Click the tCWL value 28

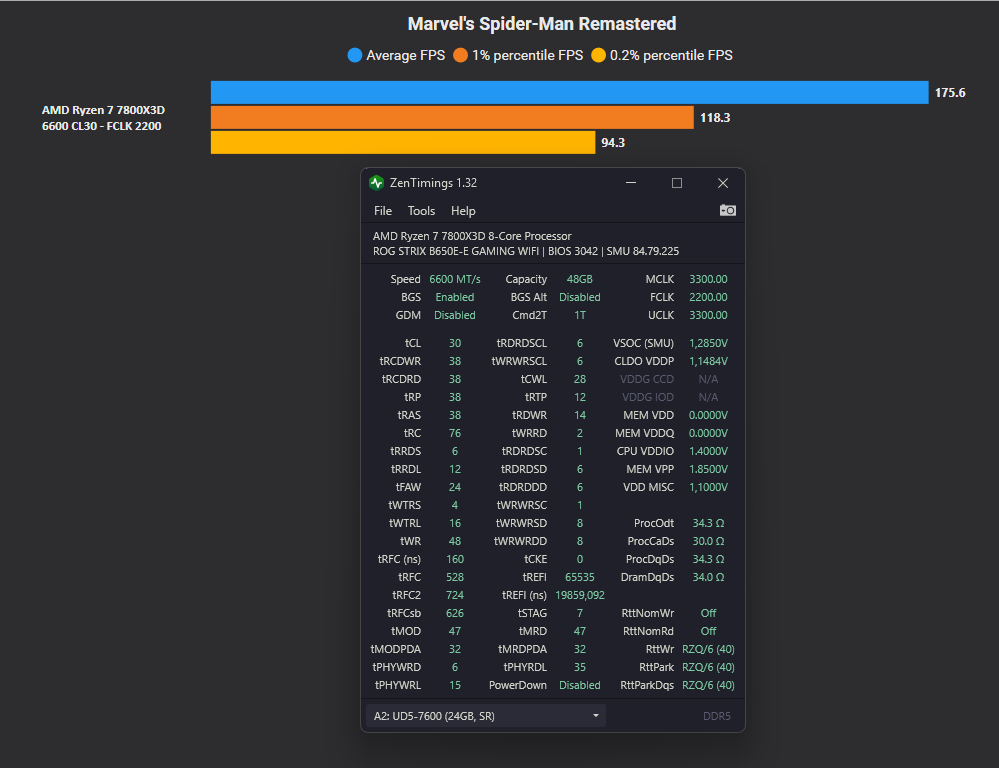tap(580, 379)
